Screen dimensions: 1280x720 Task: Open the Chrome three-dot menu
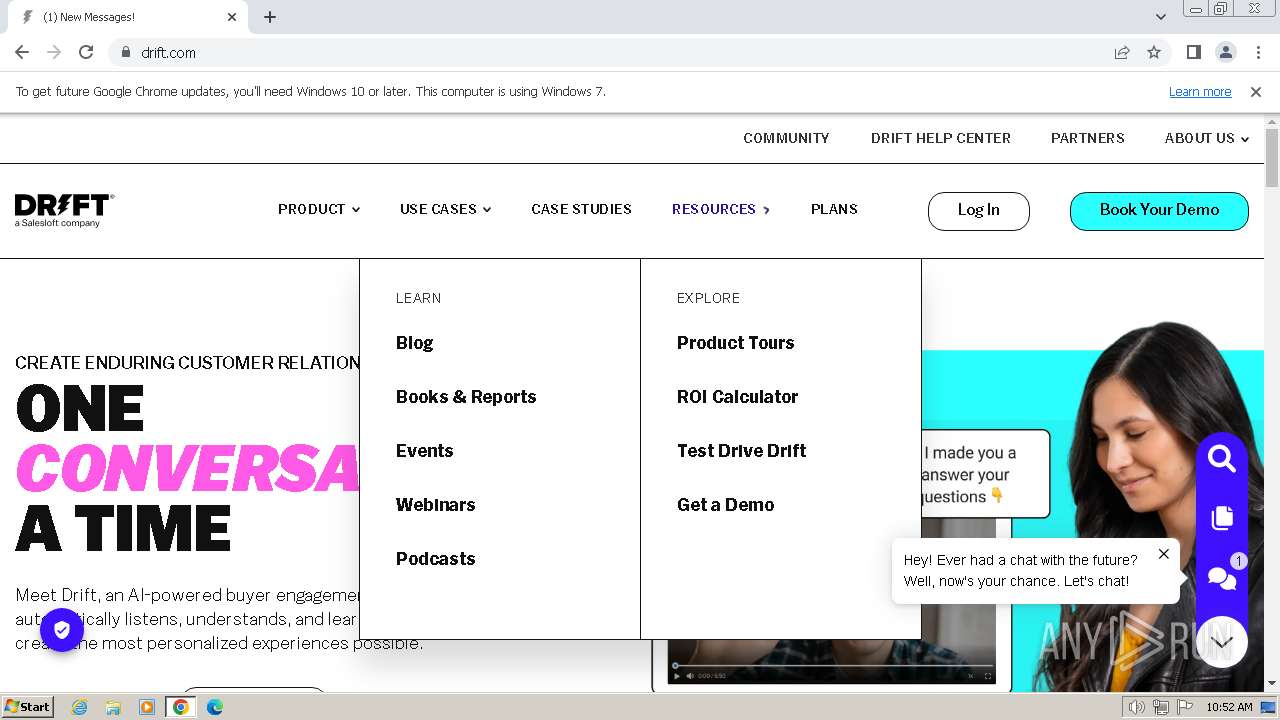1257,52
